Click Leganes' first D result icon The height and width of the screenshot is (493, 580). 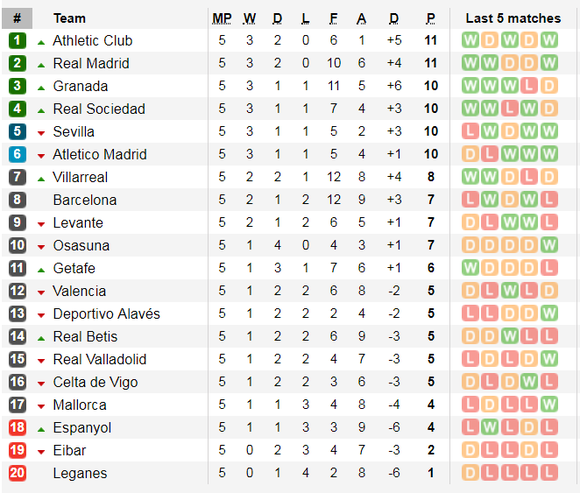[470, 473]
